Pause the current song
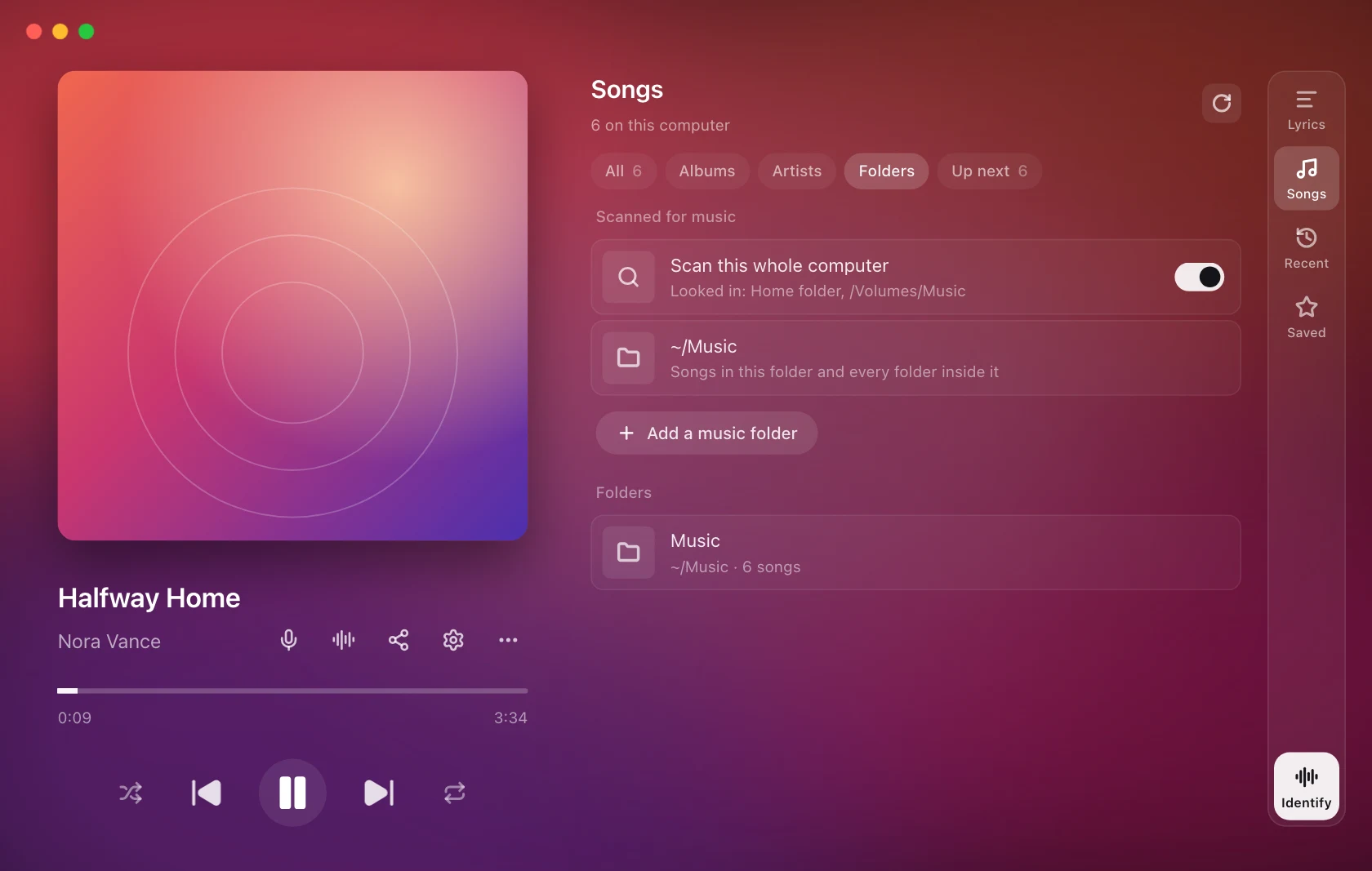The height and width of the screenshot is (871, 1372). click(x=292, y=793)
